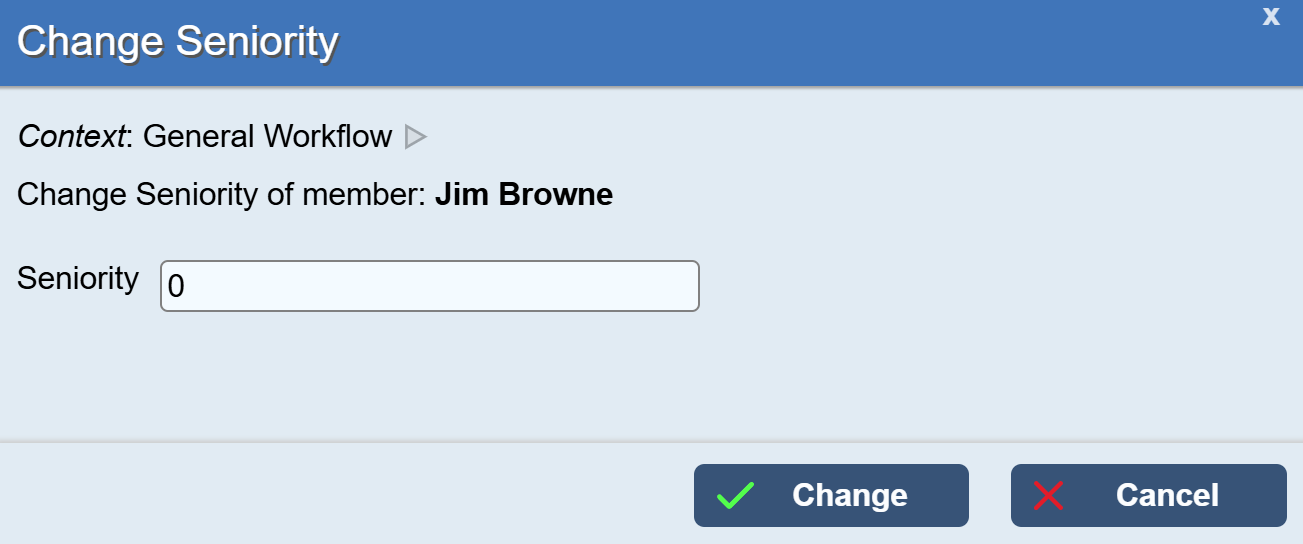Click the word 'Change' on the confirm button
1303x544 pixels.
point(849,496)
